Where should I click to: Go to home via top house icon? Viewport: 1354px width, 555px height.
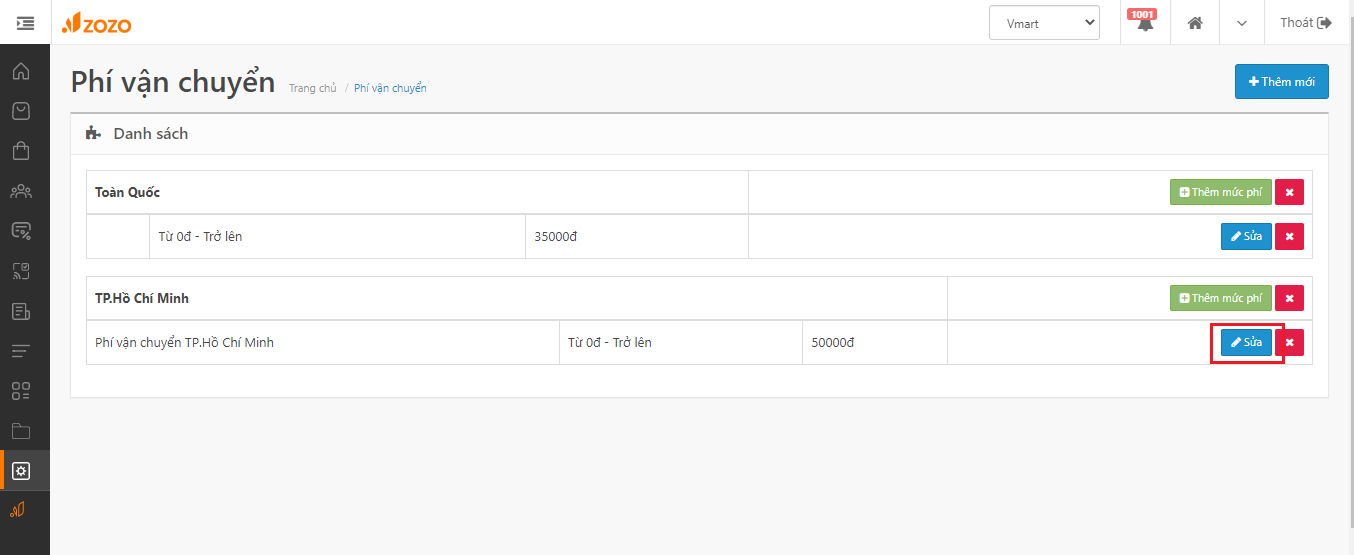1195,23
